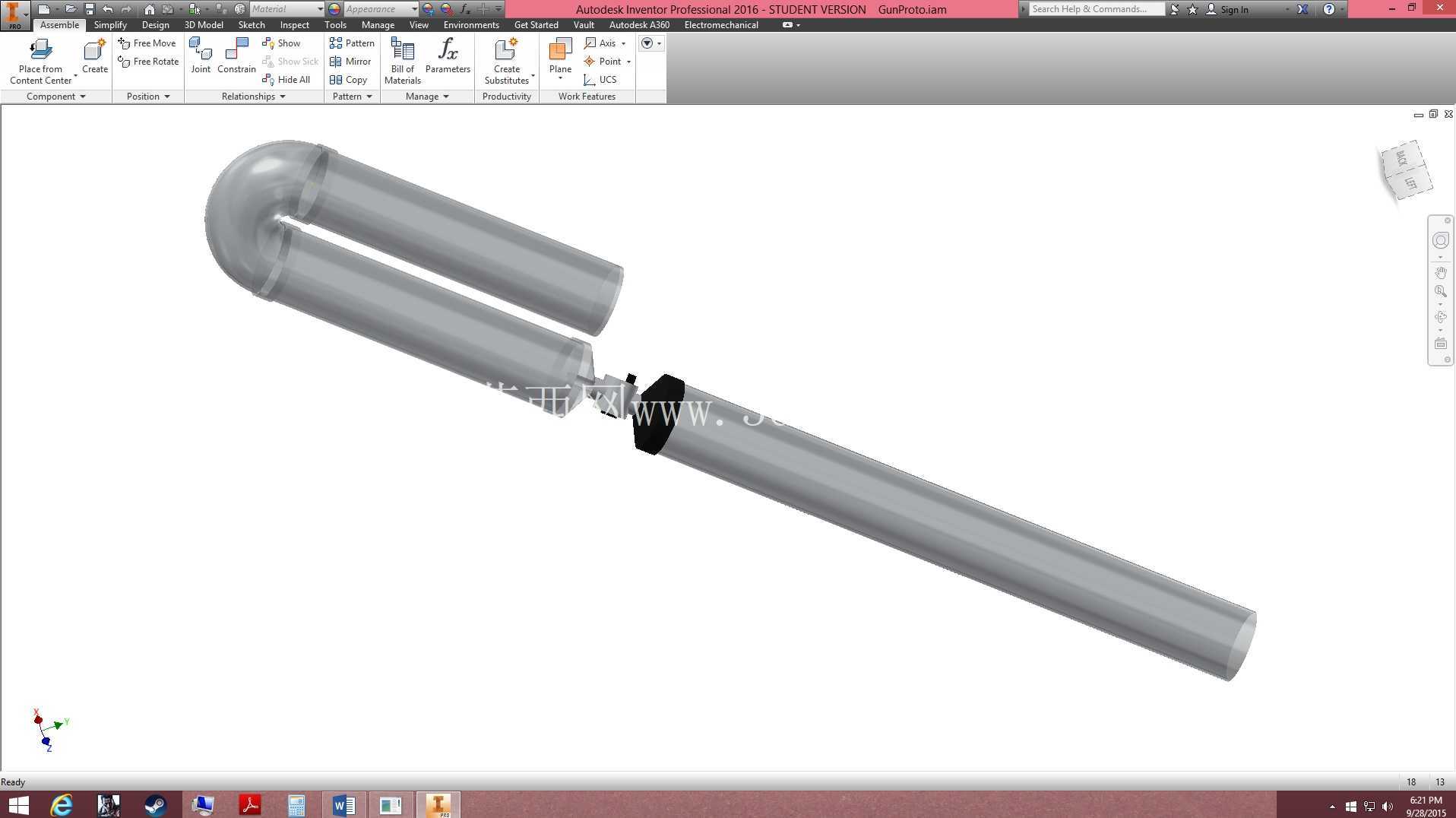The height and width of the screenshot is (818, 1456).
Task: Create a work Axis
Action: (600, 43)
